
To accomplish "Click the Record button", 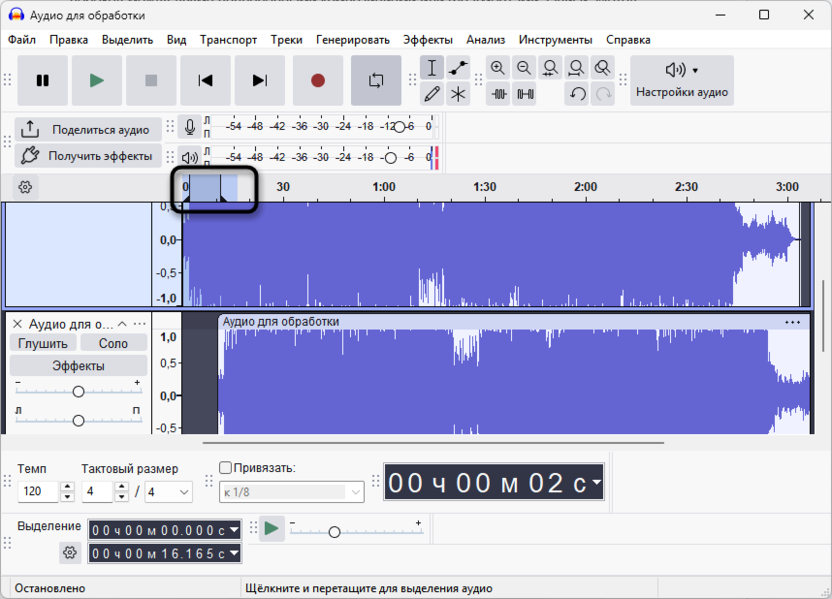I will pos(318,81).
